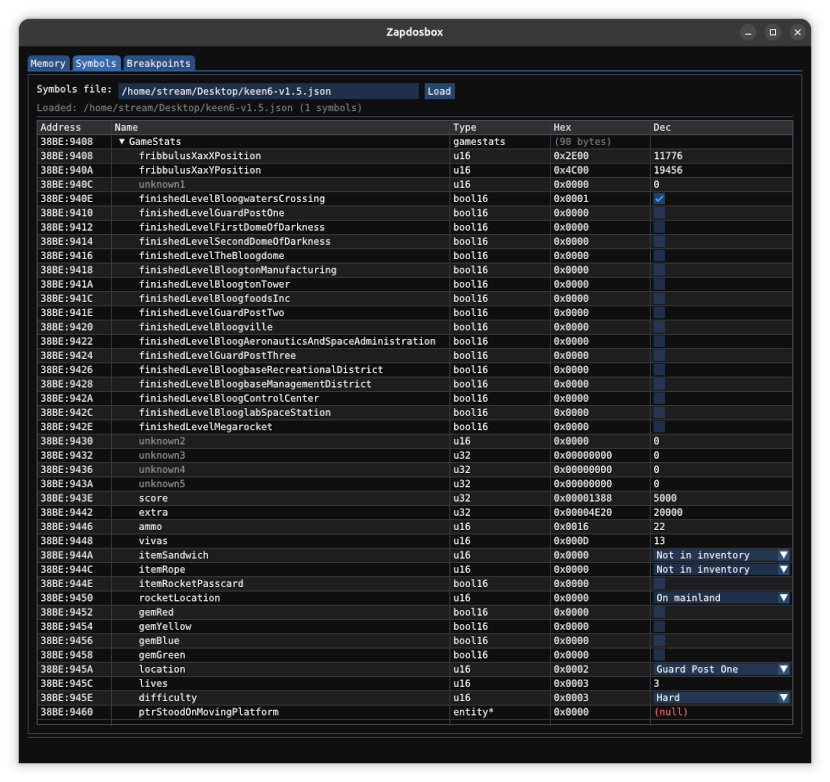Toggle itemRocketPasscard checkbox

tap(659, 583)
